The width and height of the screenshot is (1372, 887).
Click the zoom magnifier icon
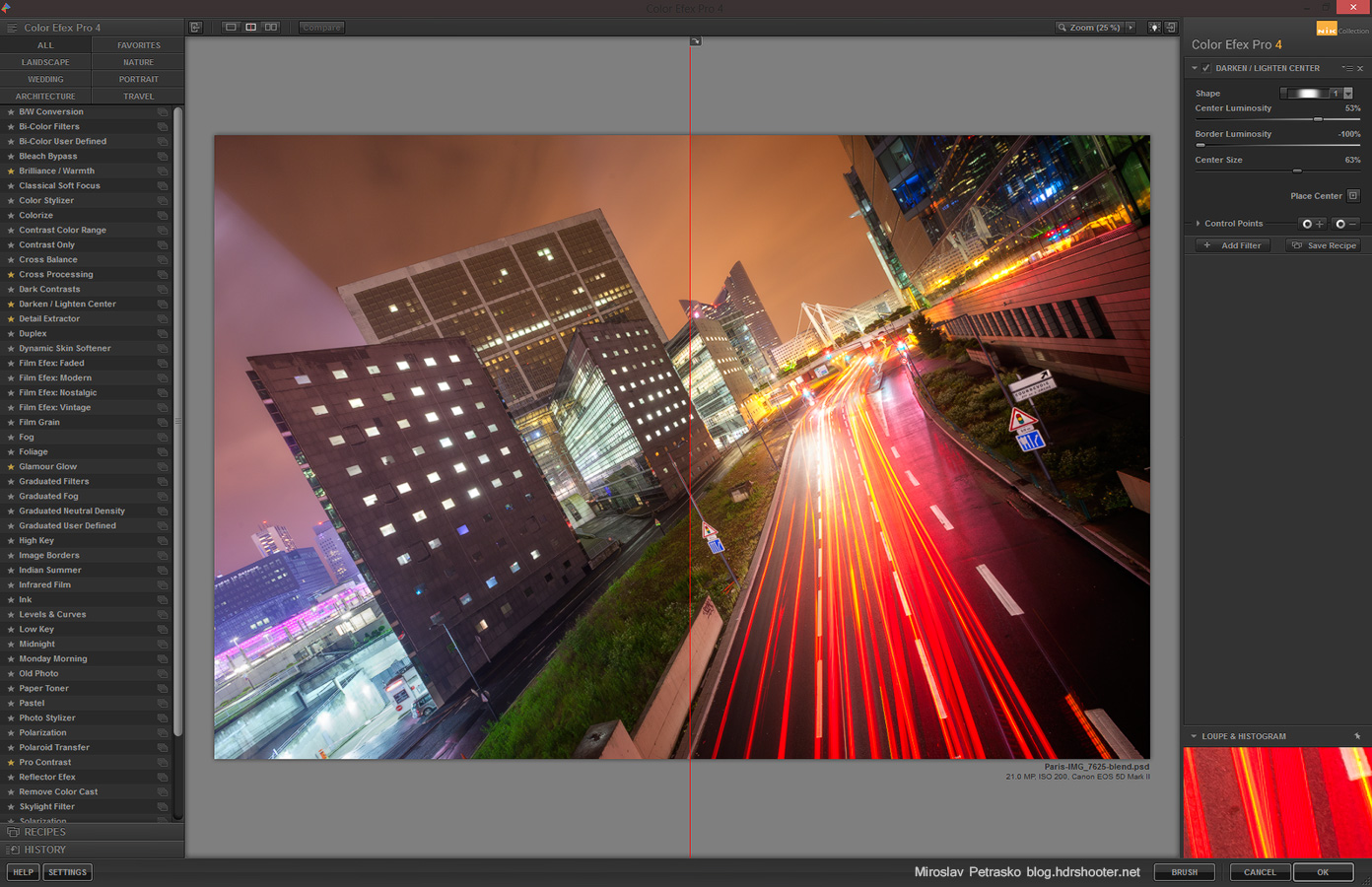point(1063,28)
